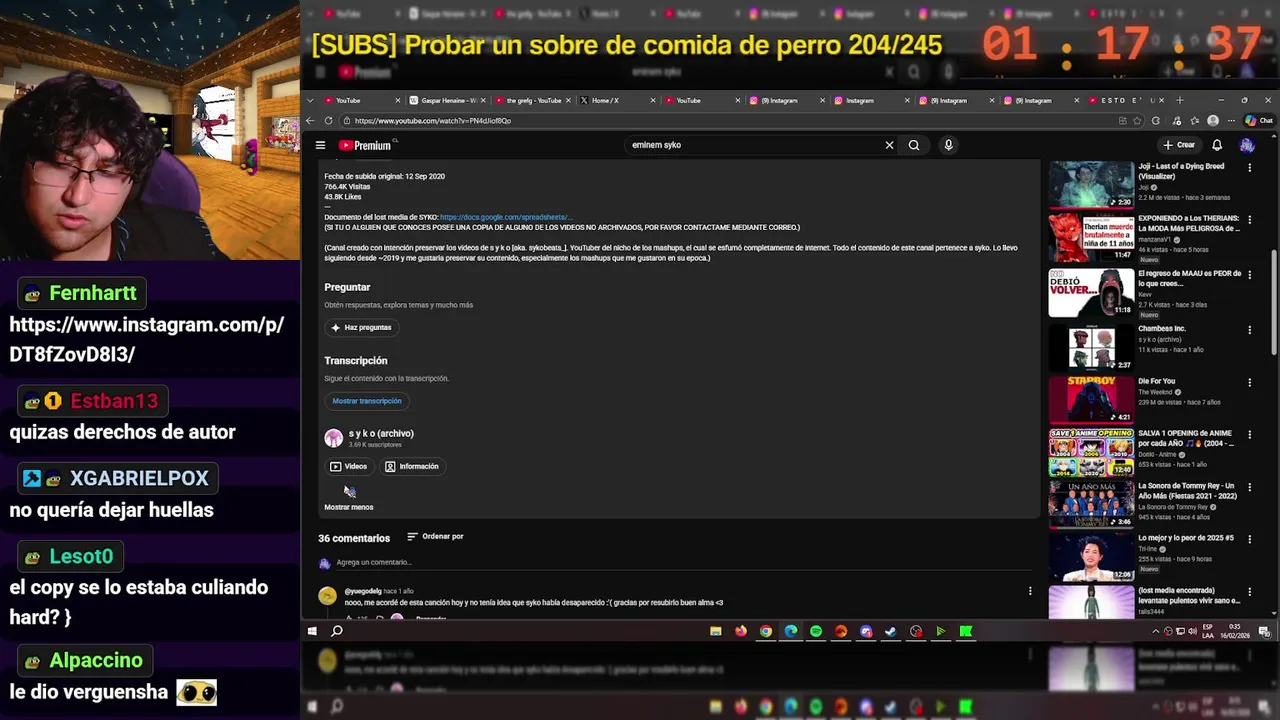Click the Crear button

pyautogui.click(x=1179, y=145)
